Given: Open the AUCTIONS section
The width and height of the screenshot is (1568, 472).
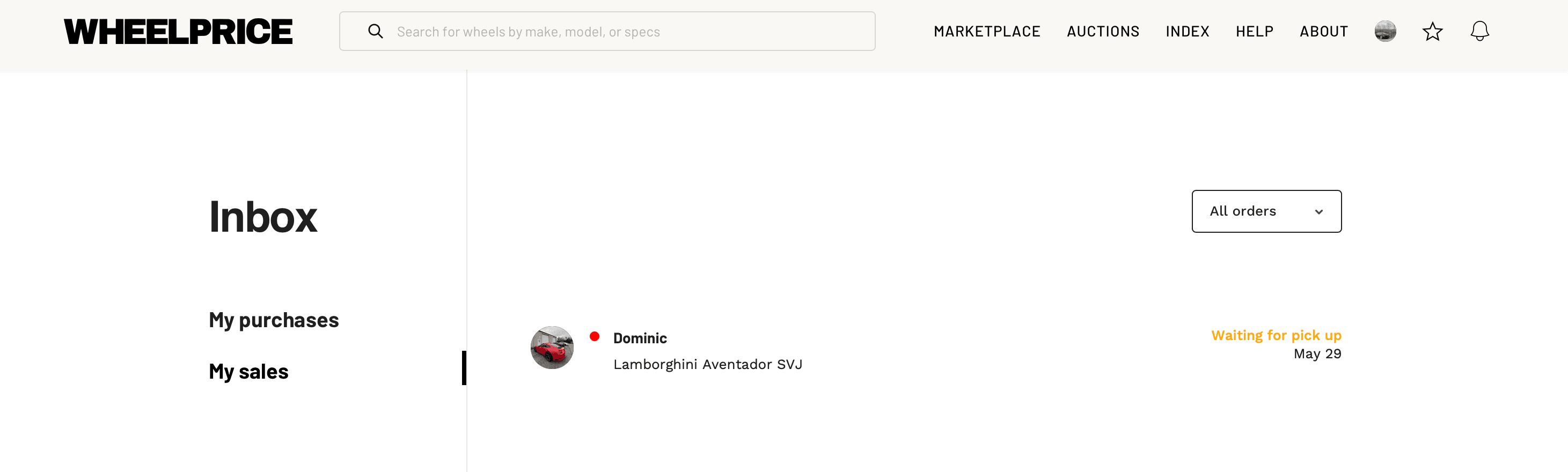Looking at the screenshot, I should (x=1103, y=31).
